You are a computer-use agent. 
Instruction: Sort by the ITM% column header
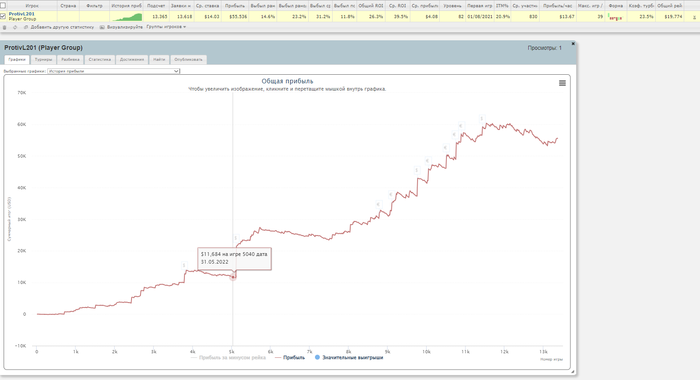point(502,6)
